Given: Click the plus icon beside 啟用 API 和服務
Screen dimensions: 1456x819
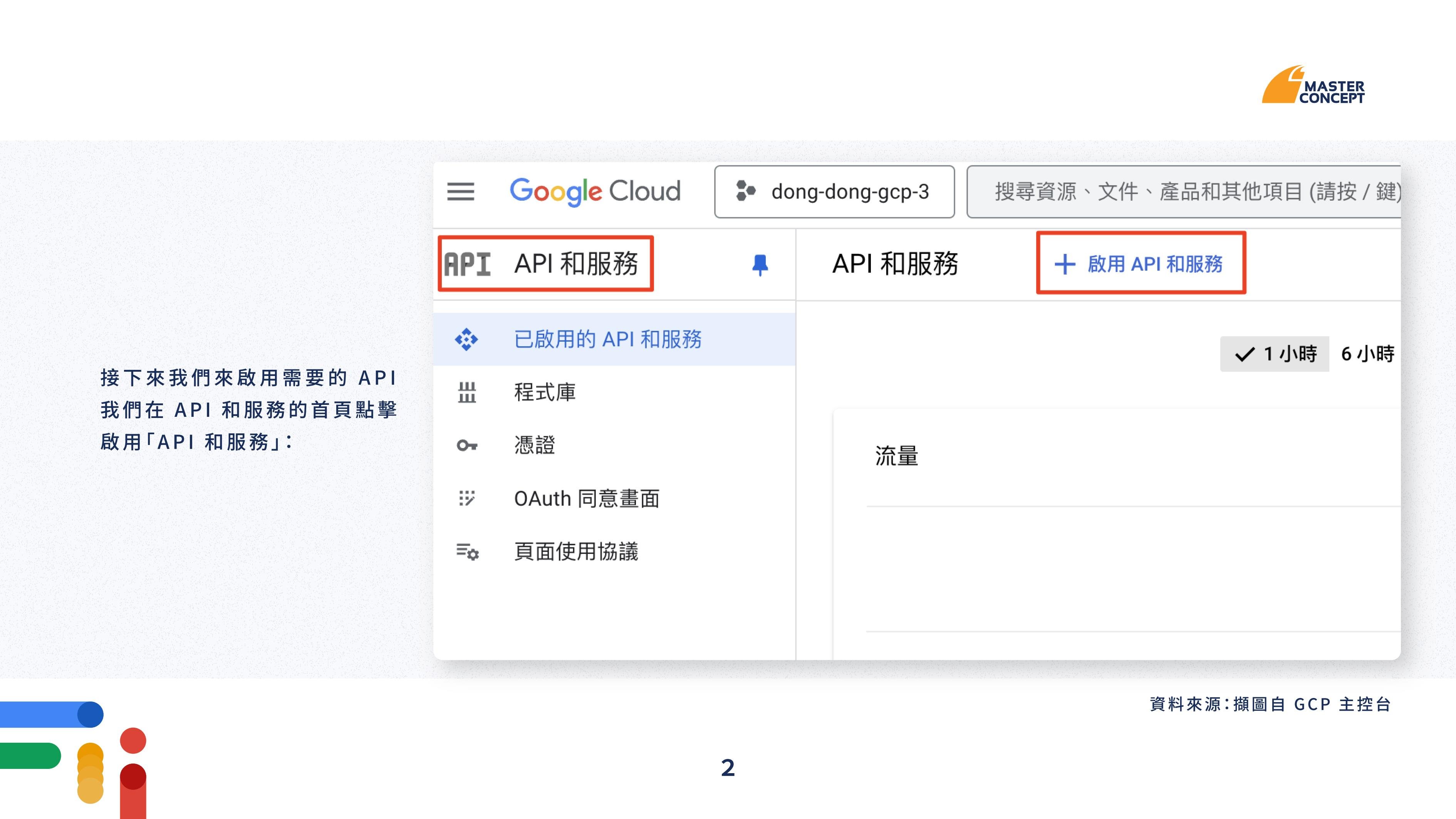Looking at the screenshot, I should tap(1065, 264).
